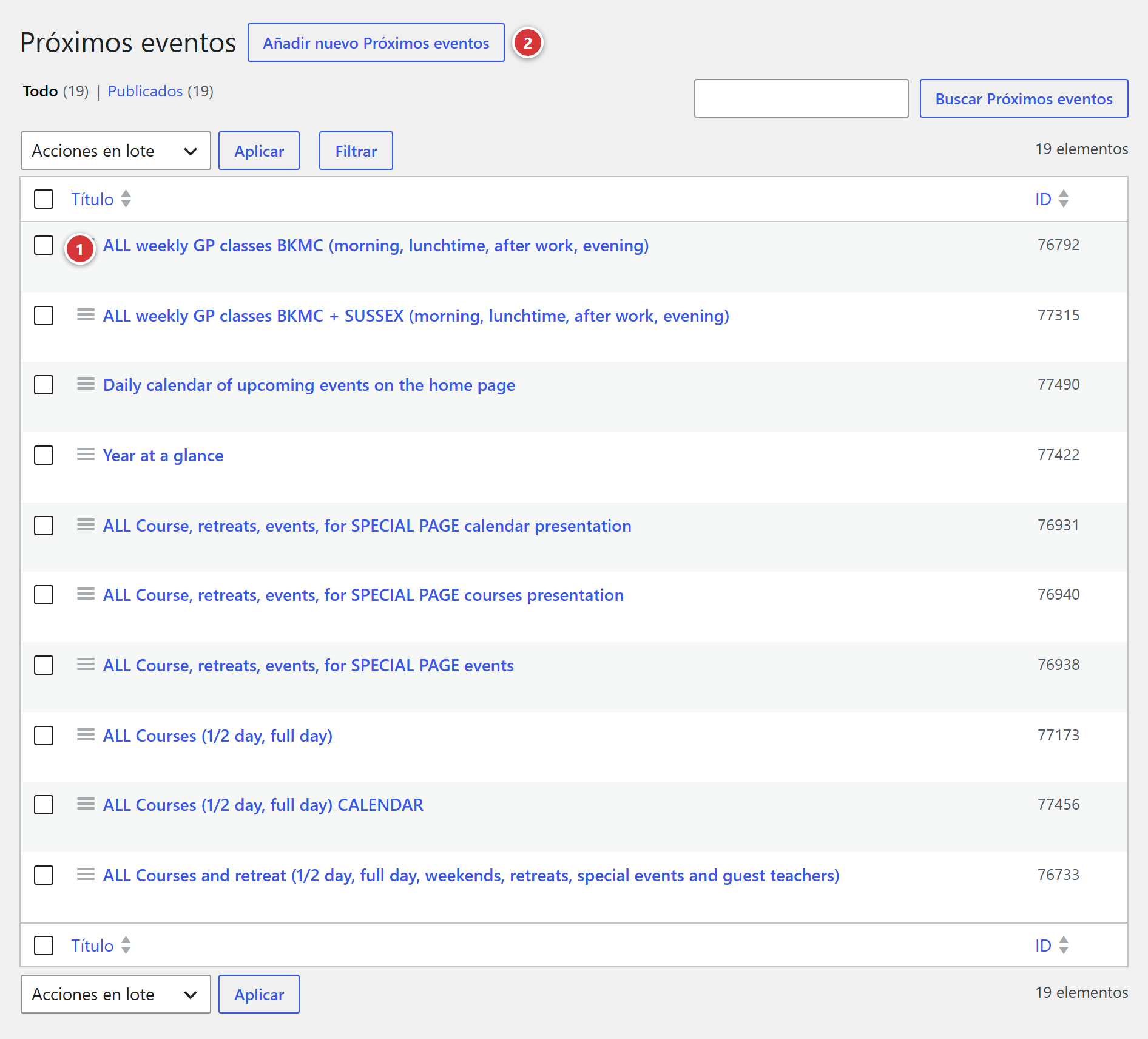Click the drag handle of ALL Courses and retreat row
1148x1039 pixels.
pos(86,875)
